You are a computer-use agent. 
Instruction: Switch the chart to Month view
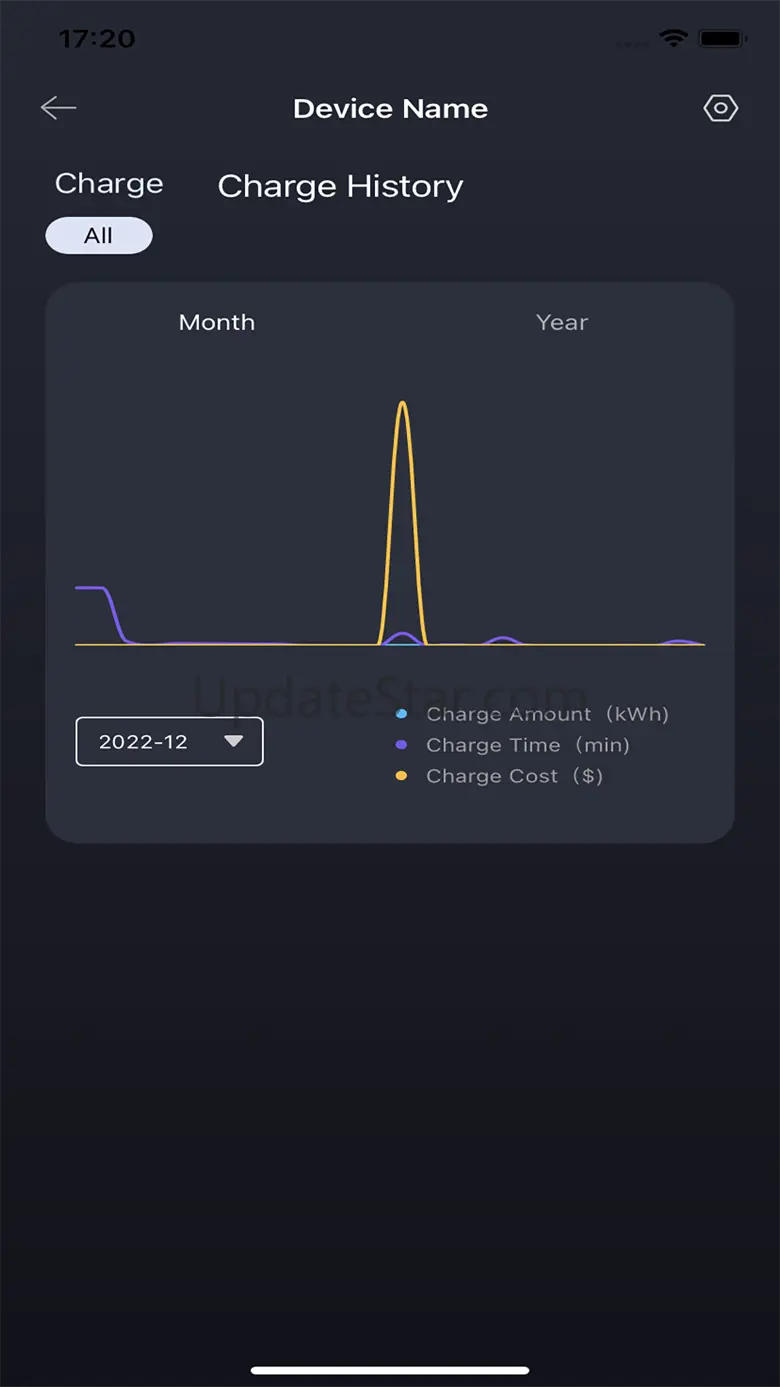[217, 322]
